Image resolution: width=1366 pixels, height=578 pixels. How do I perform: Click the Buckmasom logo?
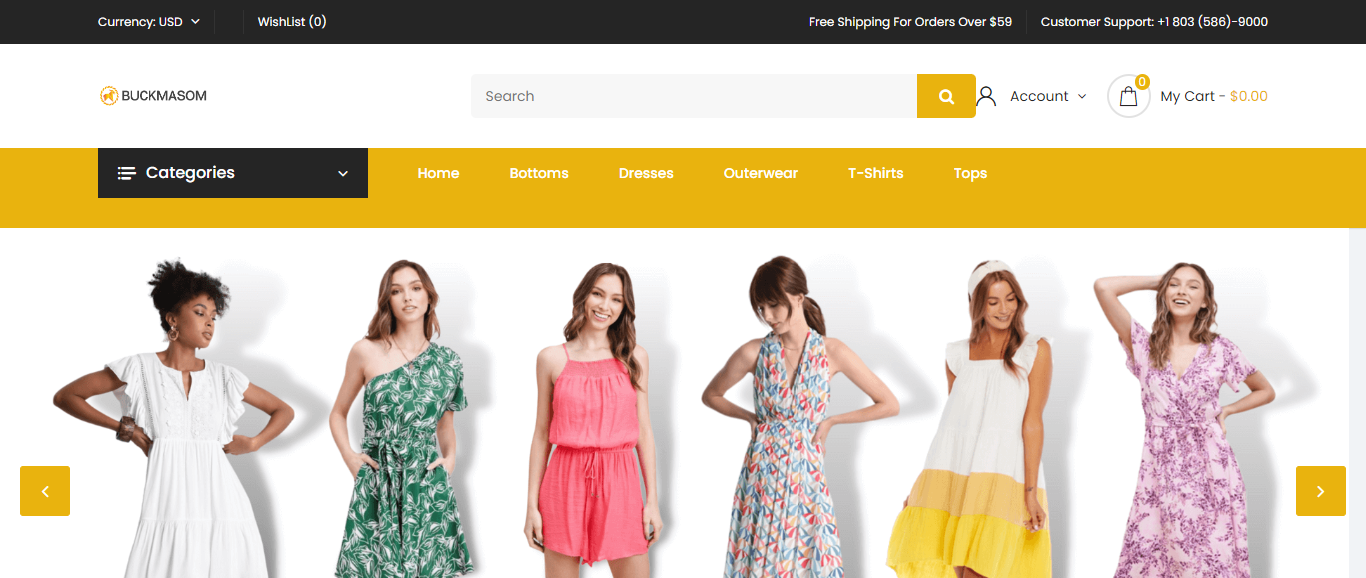(x=153, y=96)
